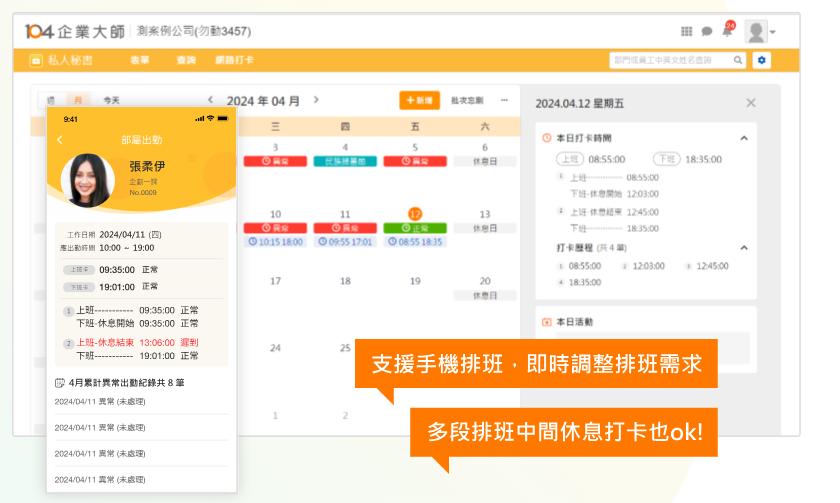This screenshot has width=840, height=503.
Task: Open notifications bell with red badge
Action: pos(728,29)
